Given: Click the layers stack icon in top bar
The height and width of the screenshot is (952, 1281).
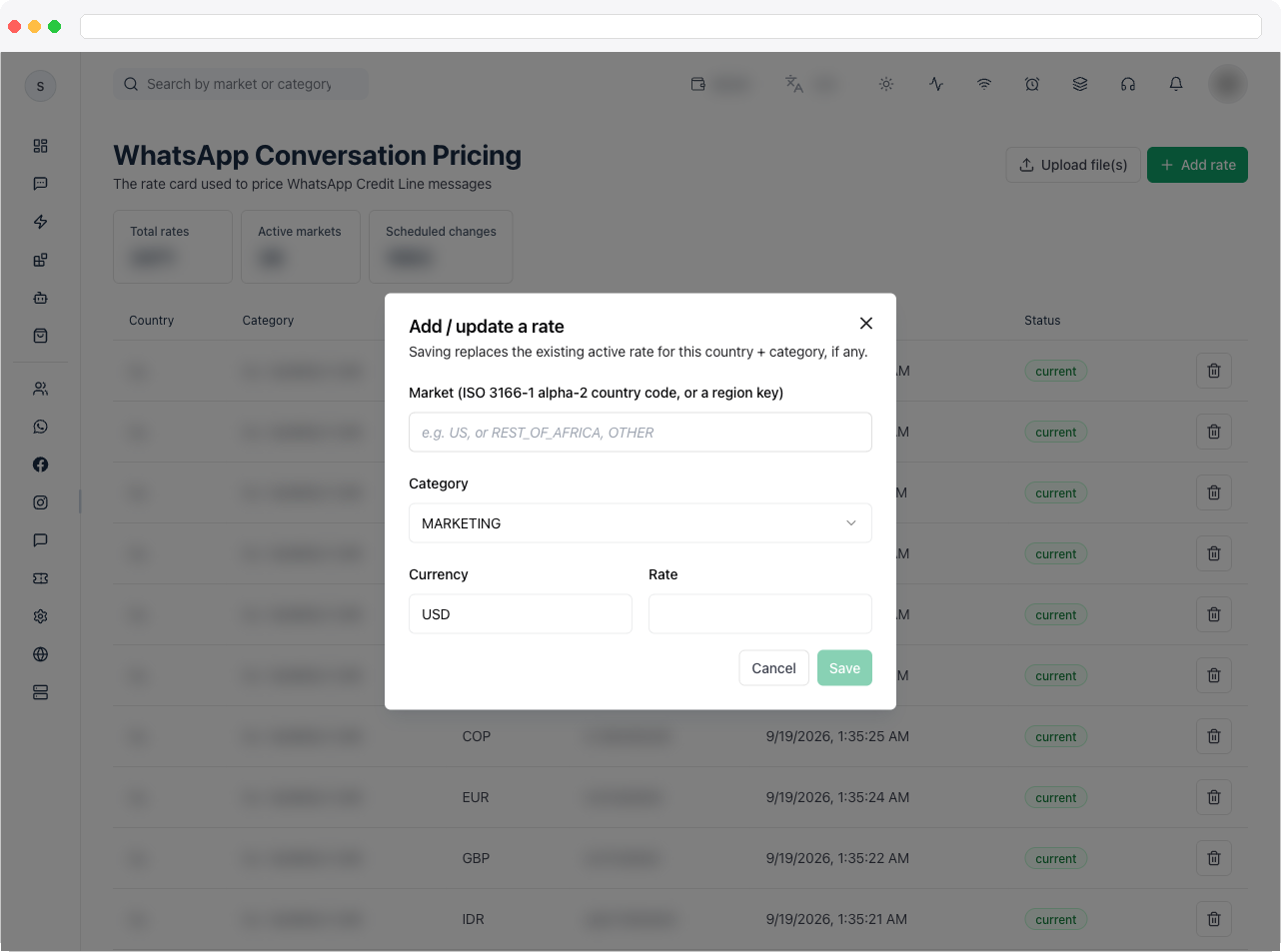Looking at the screenshot, I should pos(1080,84).
